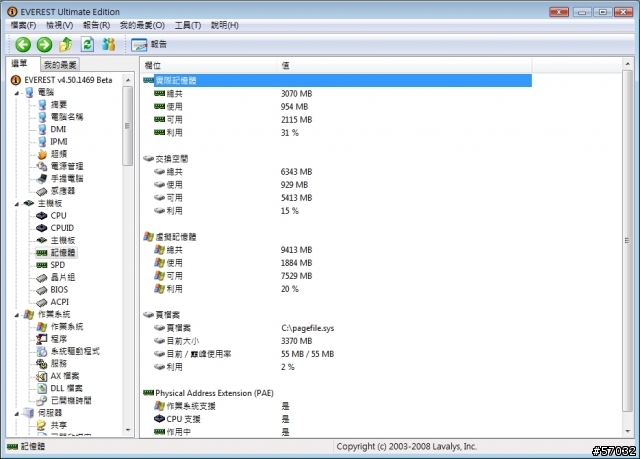Select the Physical Address Extension (PAE) row

(x=214, y=393)
